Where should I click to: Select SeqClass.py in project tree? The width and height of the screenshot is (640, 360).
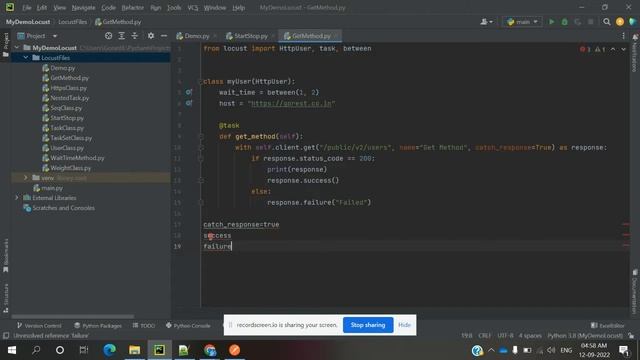point(62,108)
